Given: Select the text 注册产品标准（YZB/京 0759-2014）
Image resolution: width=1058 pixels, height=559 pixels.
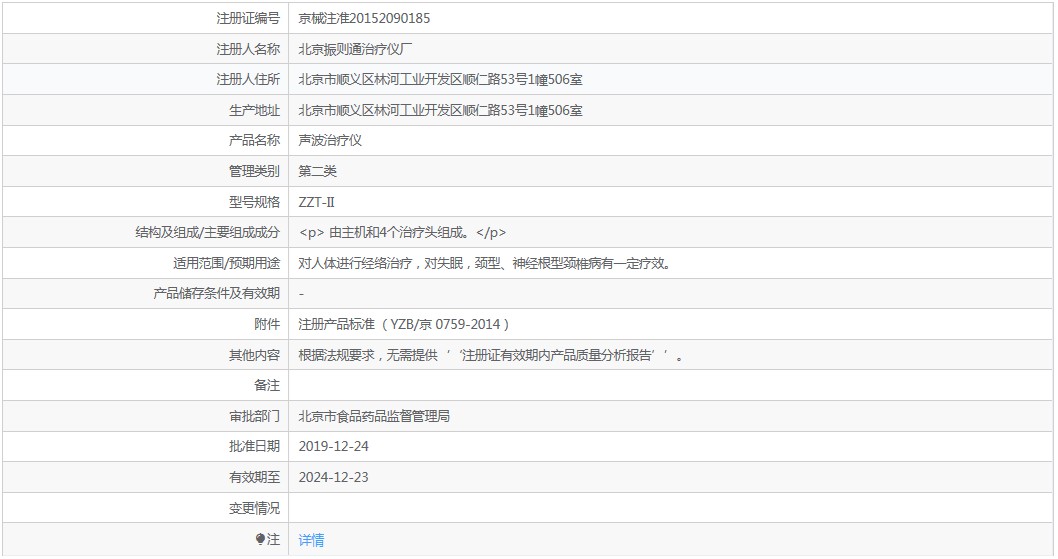Looking at the screenshot, I should (404, 324).
